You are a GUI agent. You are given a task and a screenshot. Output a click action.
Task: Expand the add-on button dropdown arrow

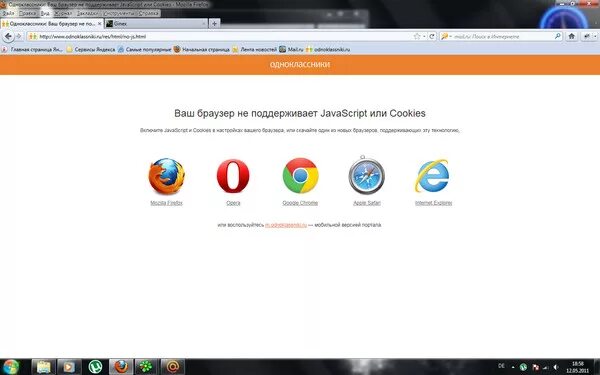click(595, 36)
